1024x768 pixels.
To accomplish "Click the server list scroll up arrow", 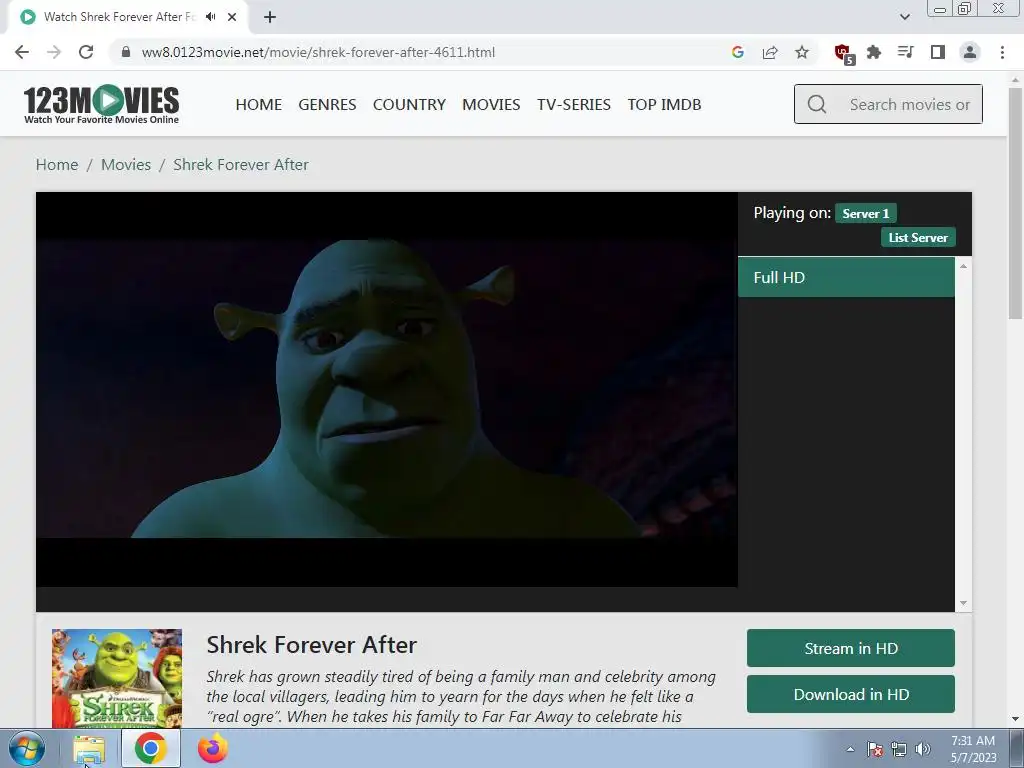I will (x=963, y=266).
